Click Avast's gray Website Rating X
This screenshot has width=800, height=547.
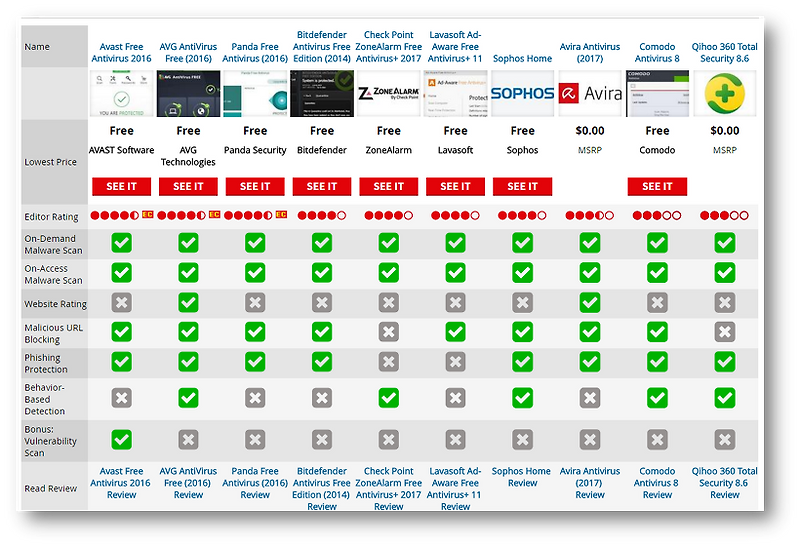[121, 303]
